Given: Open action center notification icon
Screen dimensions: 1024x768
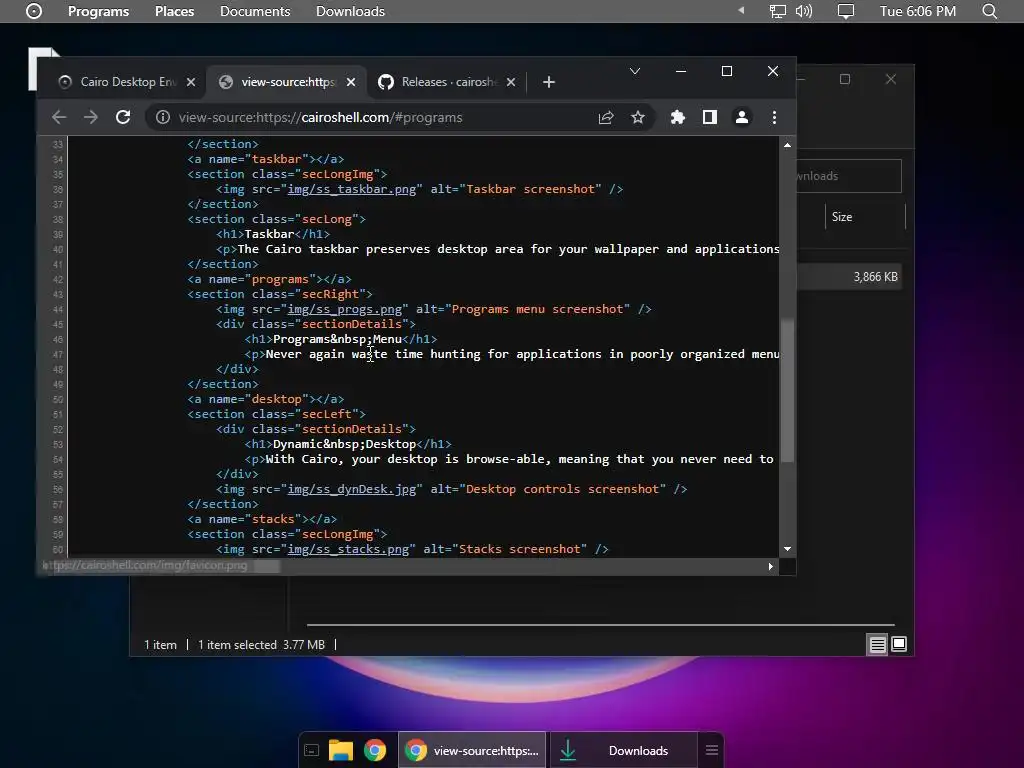Looking at the screenshot, I should [846, 11].
